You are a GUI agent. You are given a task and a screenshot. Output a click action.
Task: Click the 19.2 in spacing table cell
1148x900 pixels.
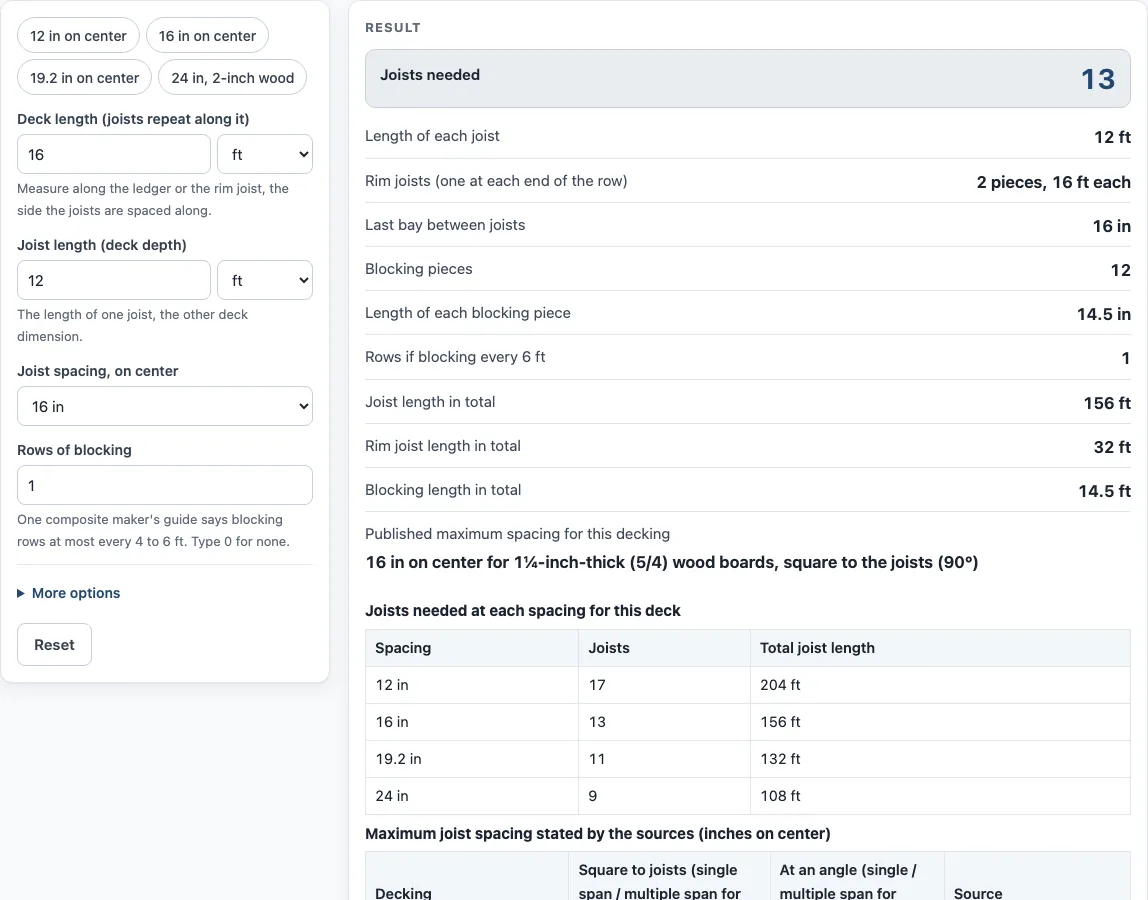(x=472, y=759)
